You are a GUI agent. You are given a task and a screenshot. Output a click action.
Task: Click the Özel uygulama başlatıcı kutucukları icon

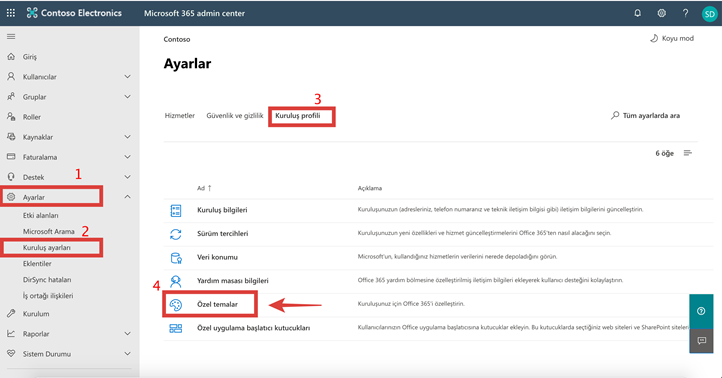coord(176,328)
